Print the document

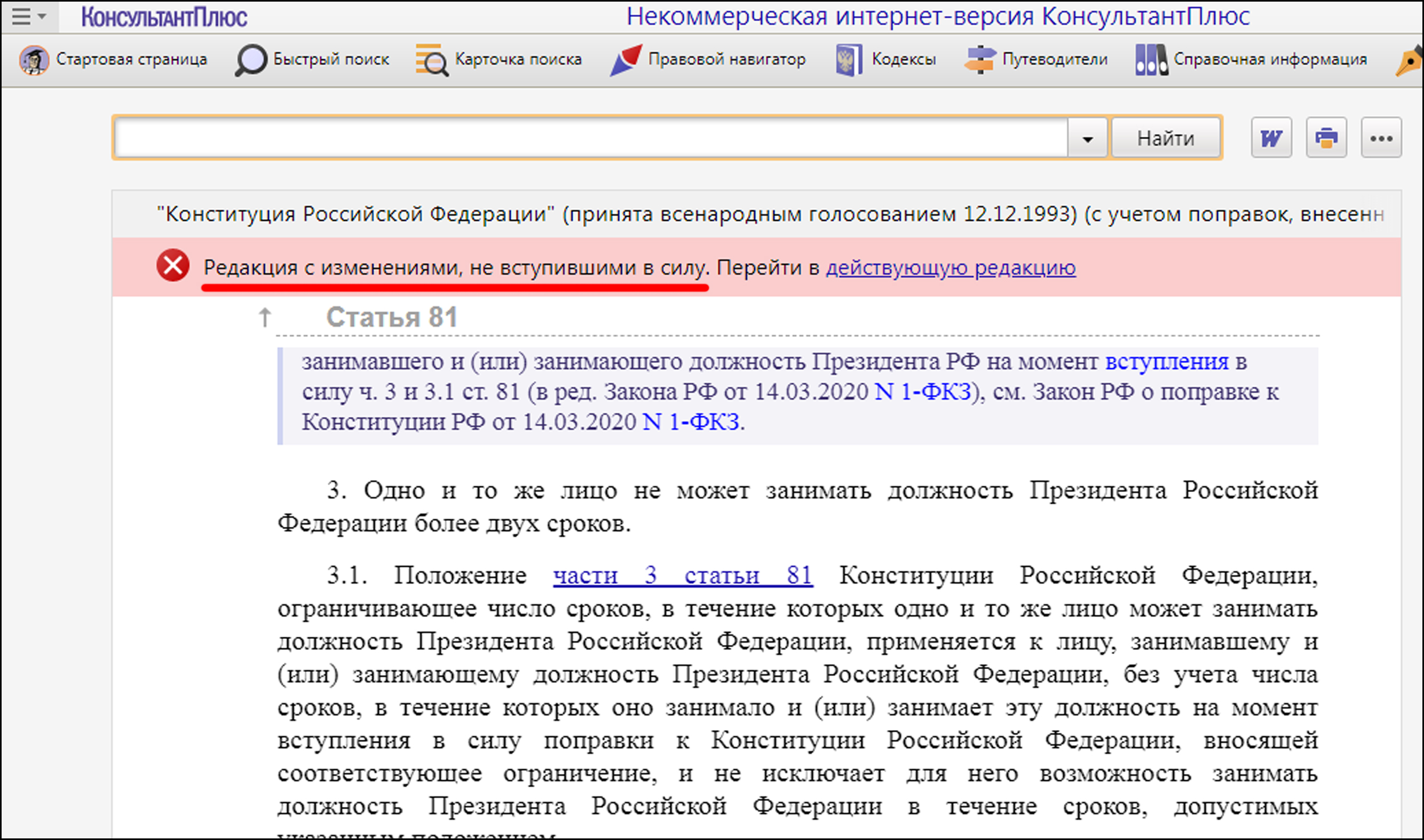(1326, 138)
